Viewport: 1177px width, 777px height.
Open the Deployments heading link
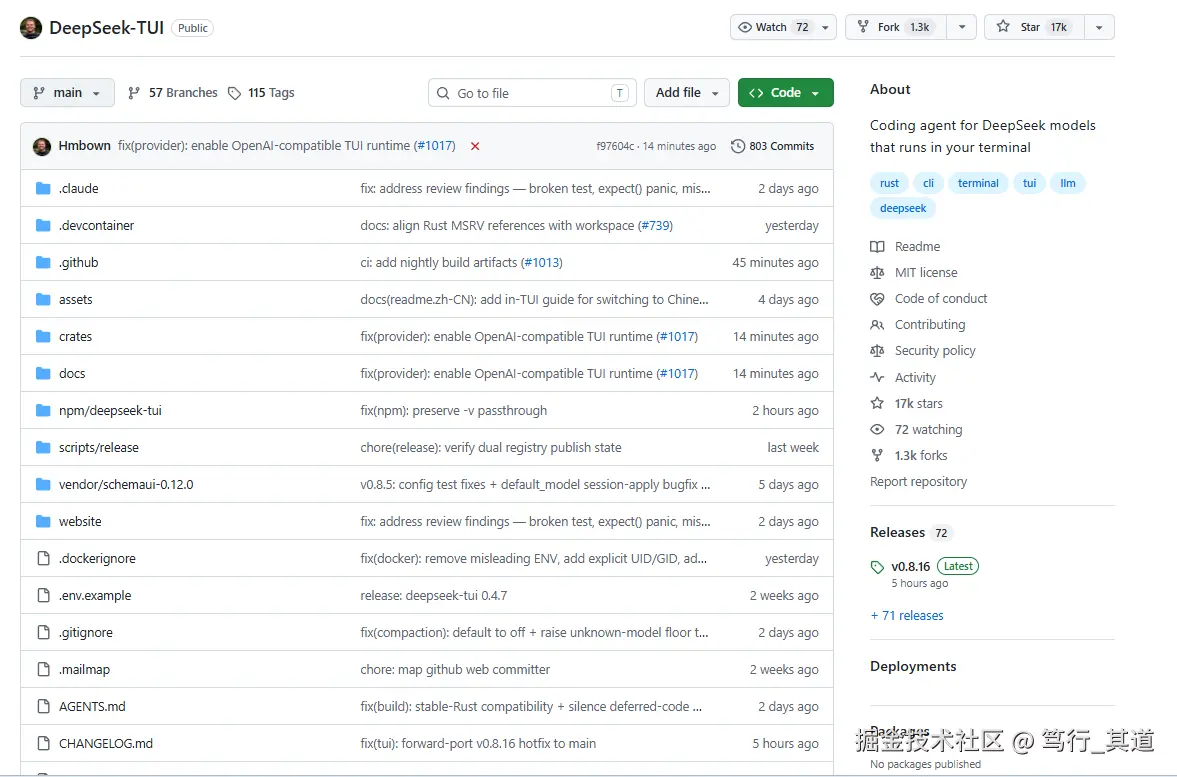913,666
